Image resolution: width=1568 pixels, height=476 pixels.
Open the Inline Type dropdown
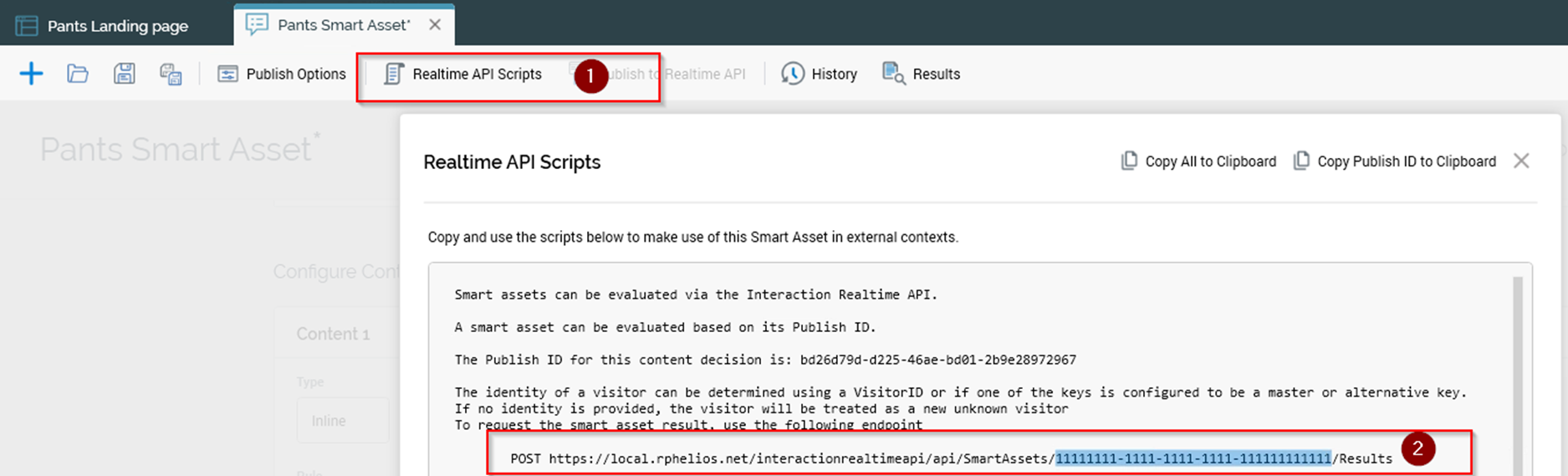[x=343, y=421]
